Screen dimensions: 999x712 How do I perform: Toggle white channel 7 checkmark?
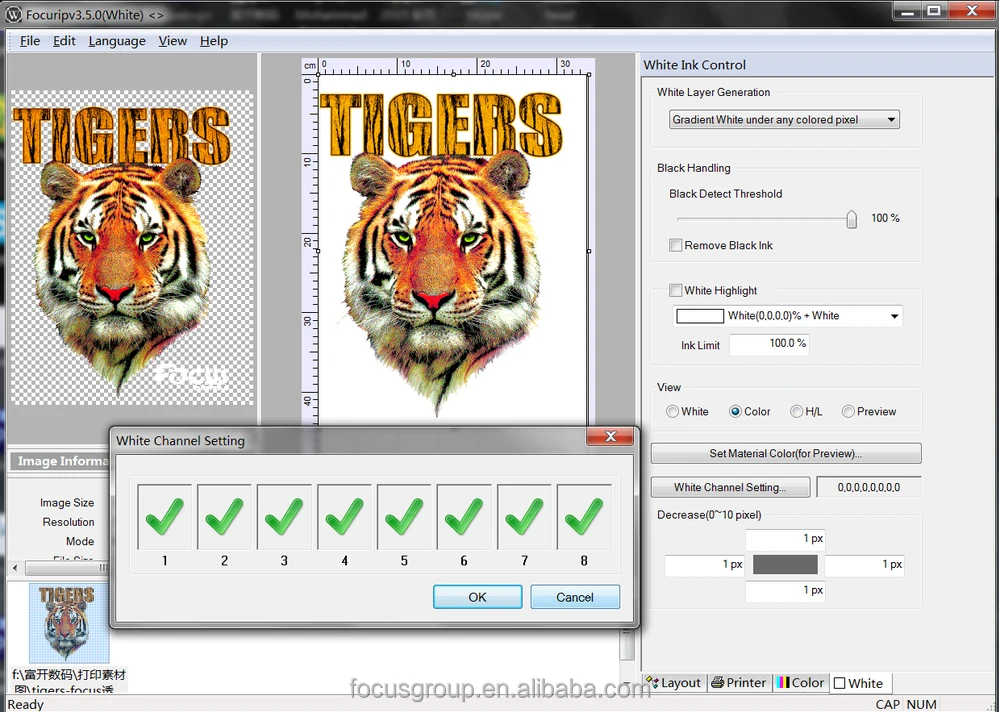pyautogui.click(x=524, y=517)
